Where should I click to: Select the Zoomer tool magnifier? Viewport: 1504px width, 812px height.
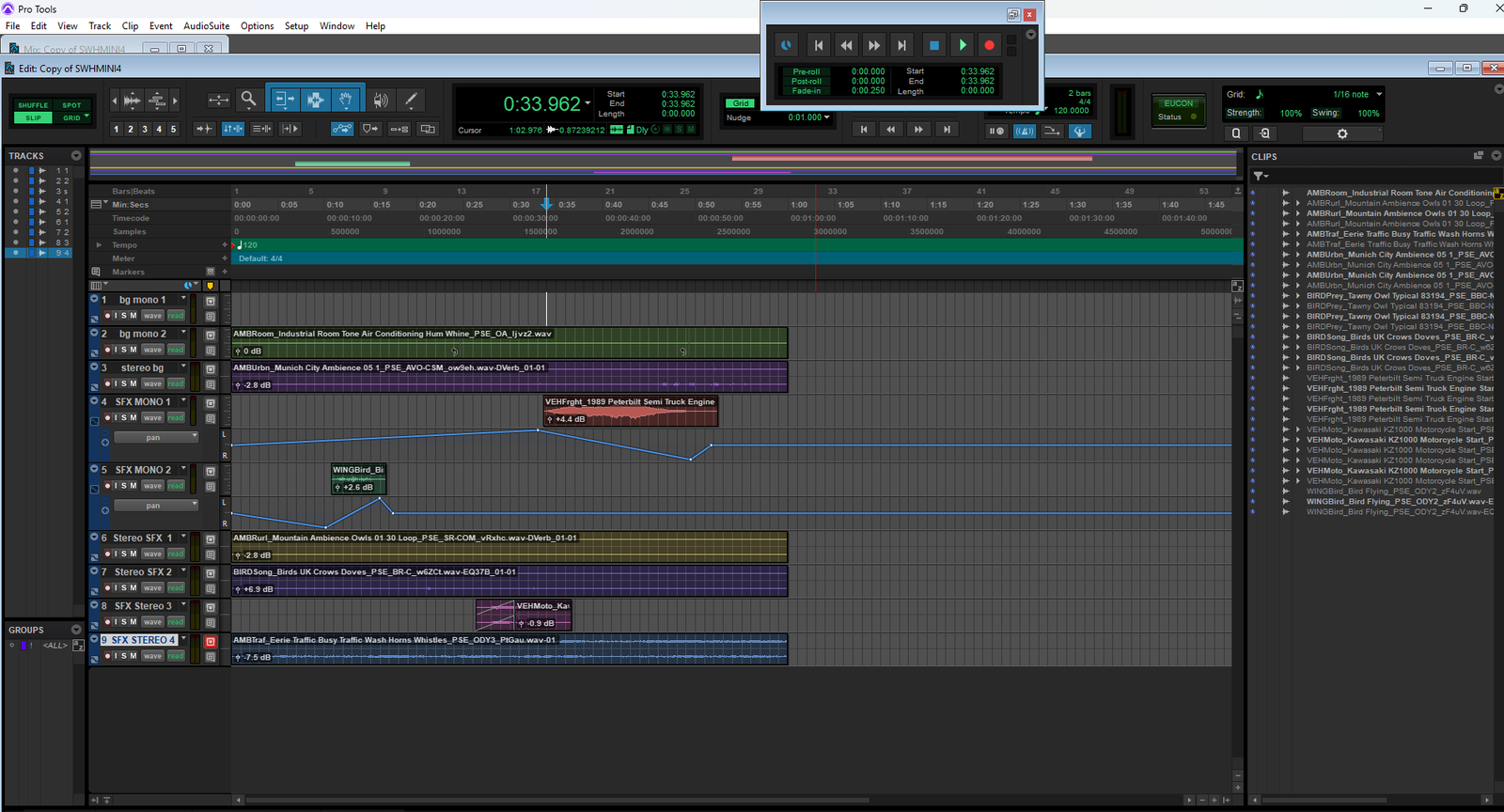coord(248,99)
